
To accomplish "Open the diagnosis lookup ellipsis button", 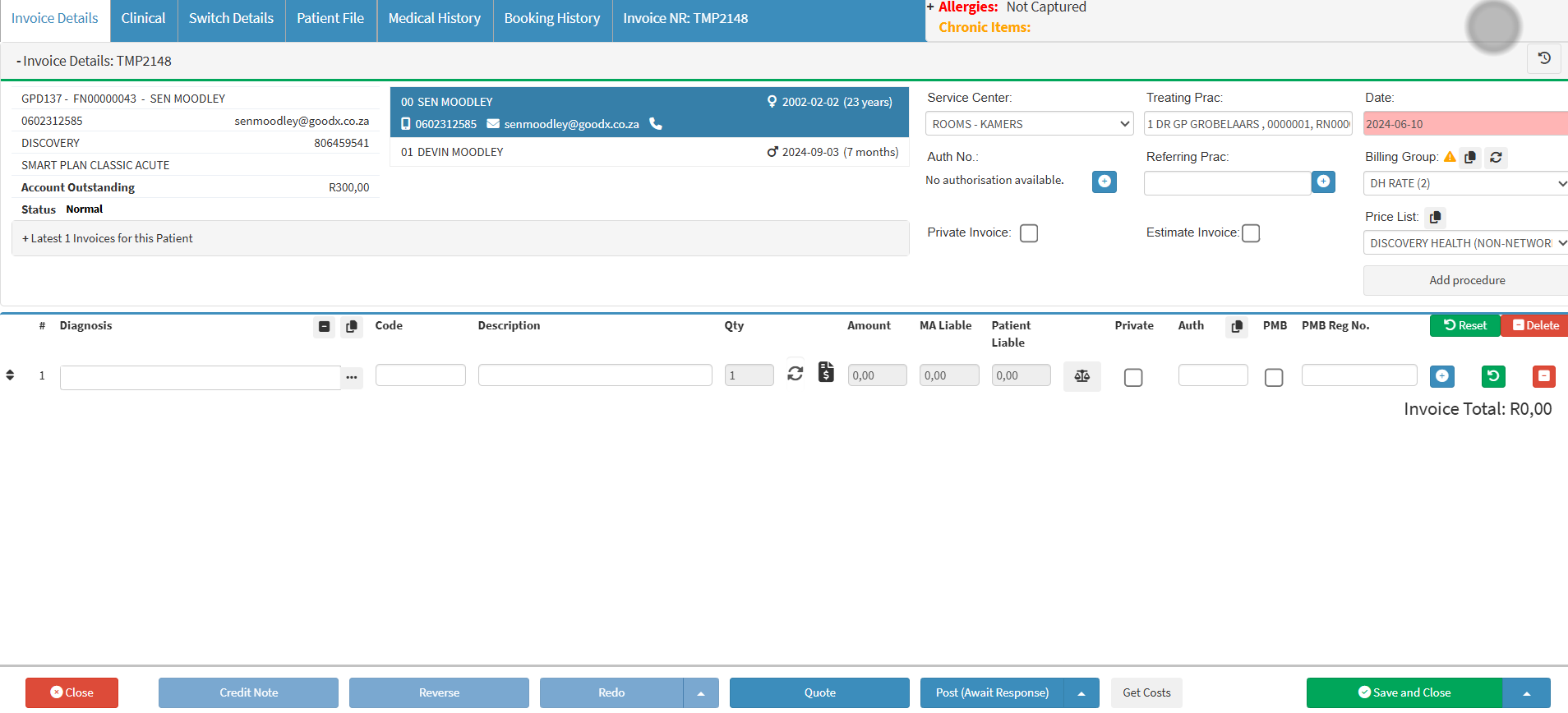I will pos(352,377).
